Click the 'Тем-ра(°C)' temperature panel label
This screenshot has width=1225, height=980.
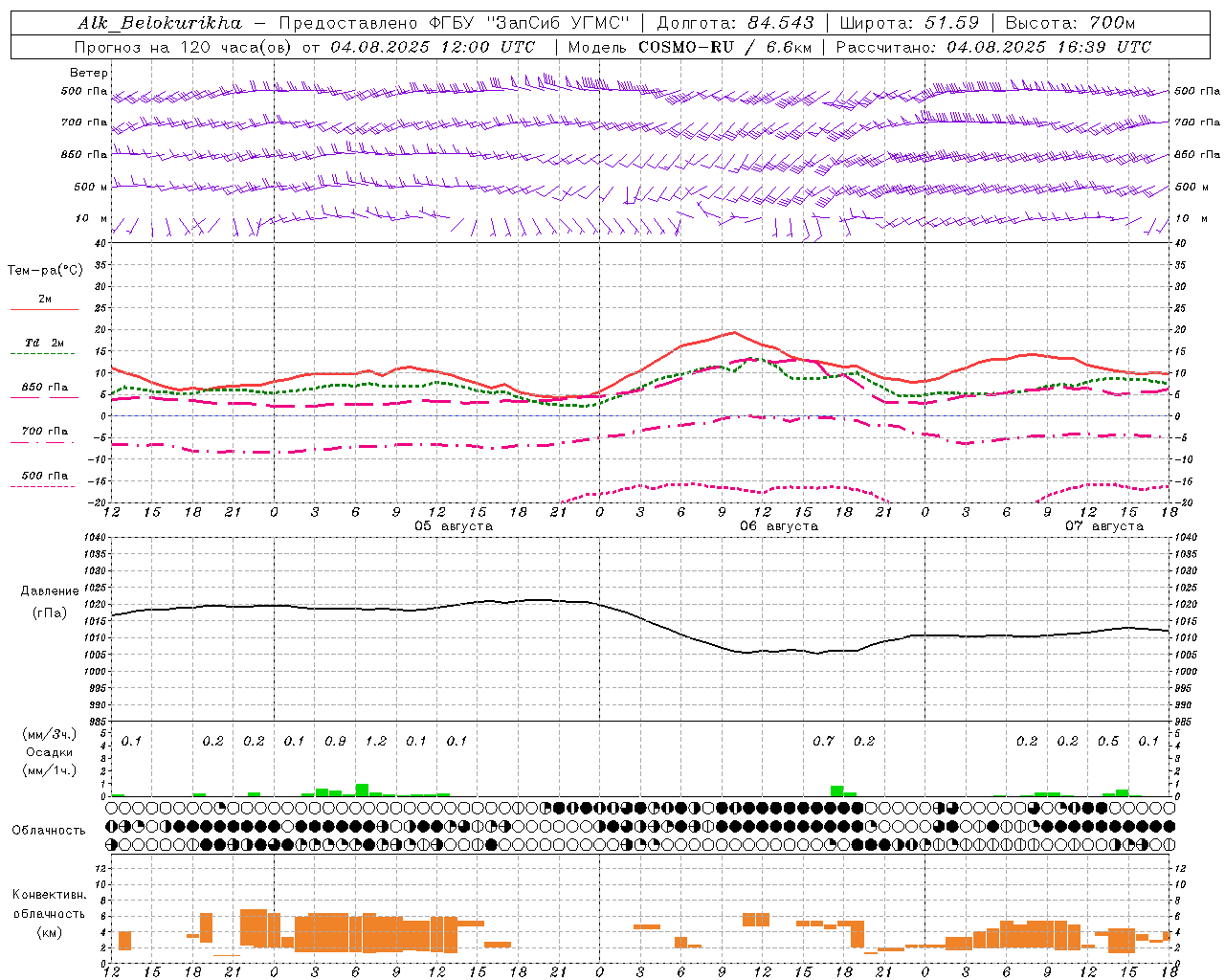pyautogui.click(x=45, y=271)
